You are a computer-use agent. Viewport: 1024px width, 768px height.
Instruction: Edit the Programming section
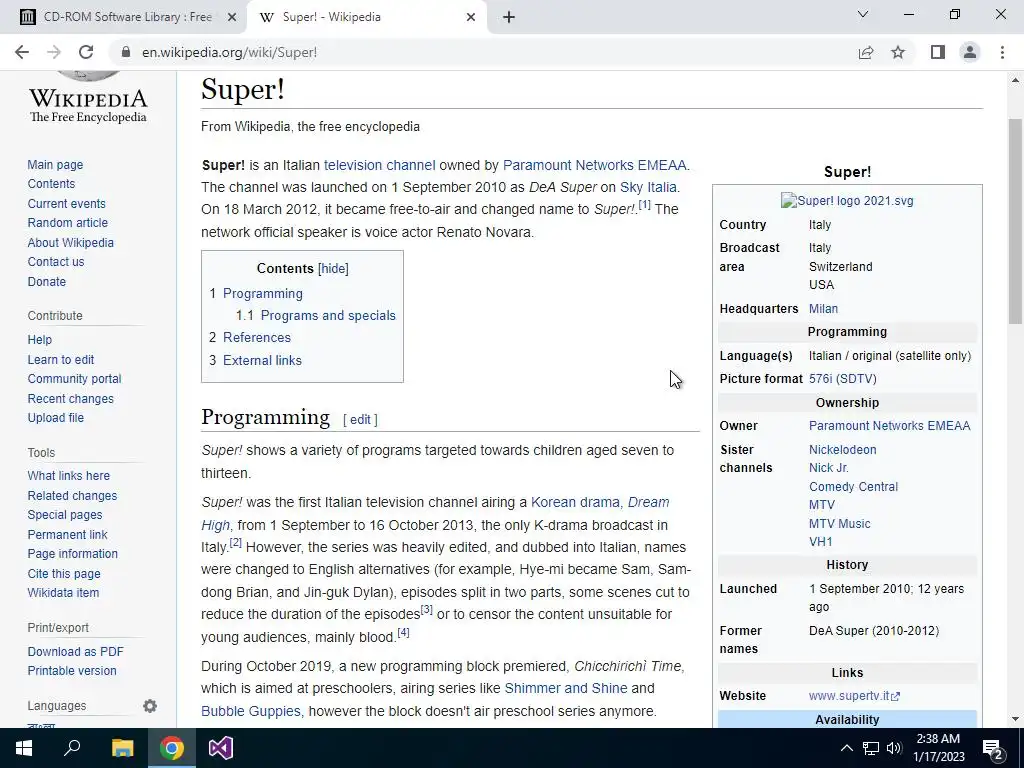[360, 420]
